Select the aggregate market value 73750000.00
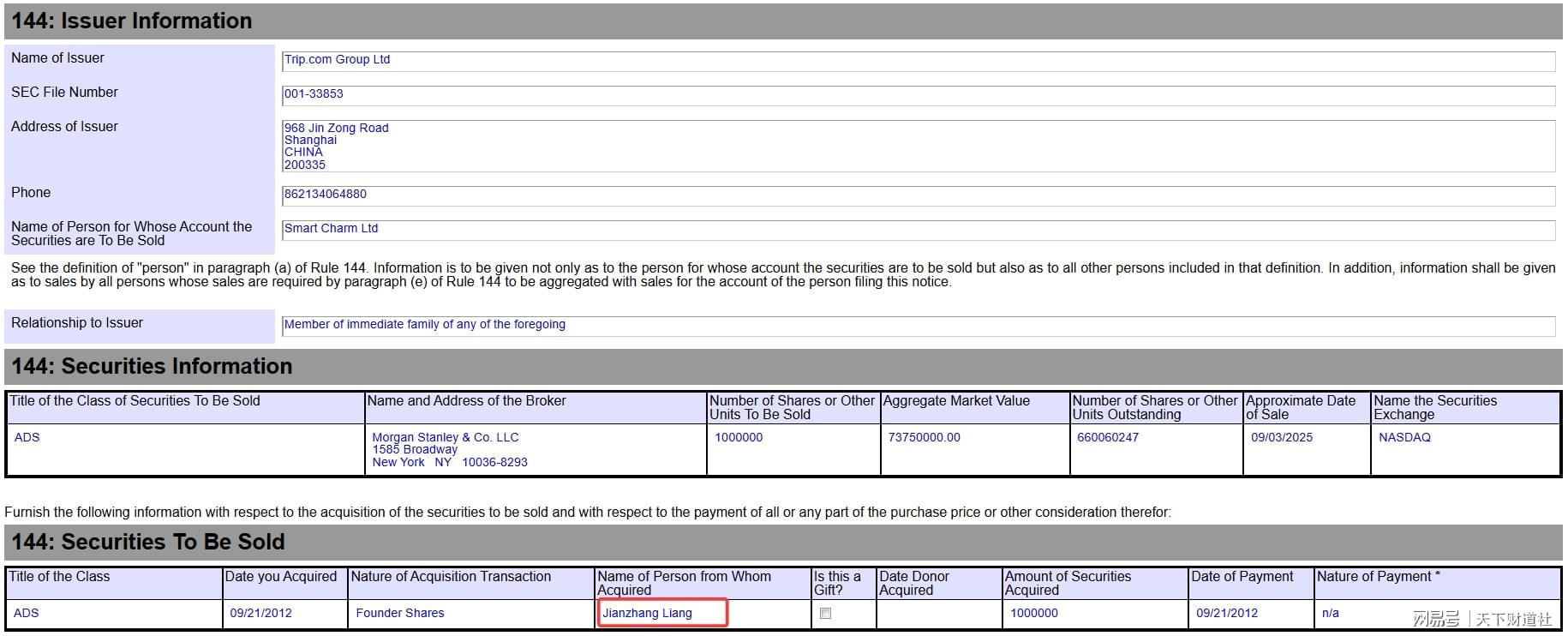 click(x=924, y=438)
